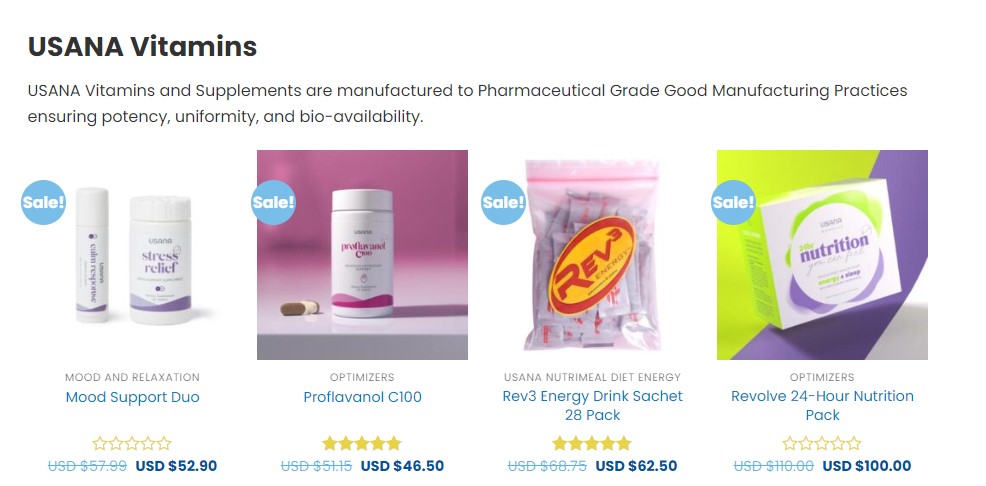Follow Revolve 24-Hour Nutrition Pack link

[822, 405]
